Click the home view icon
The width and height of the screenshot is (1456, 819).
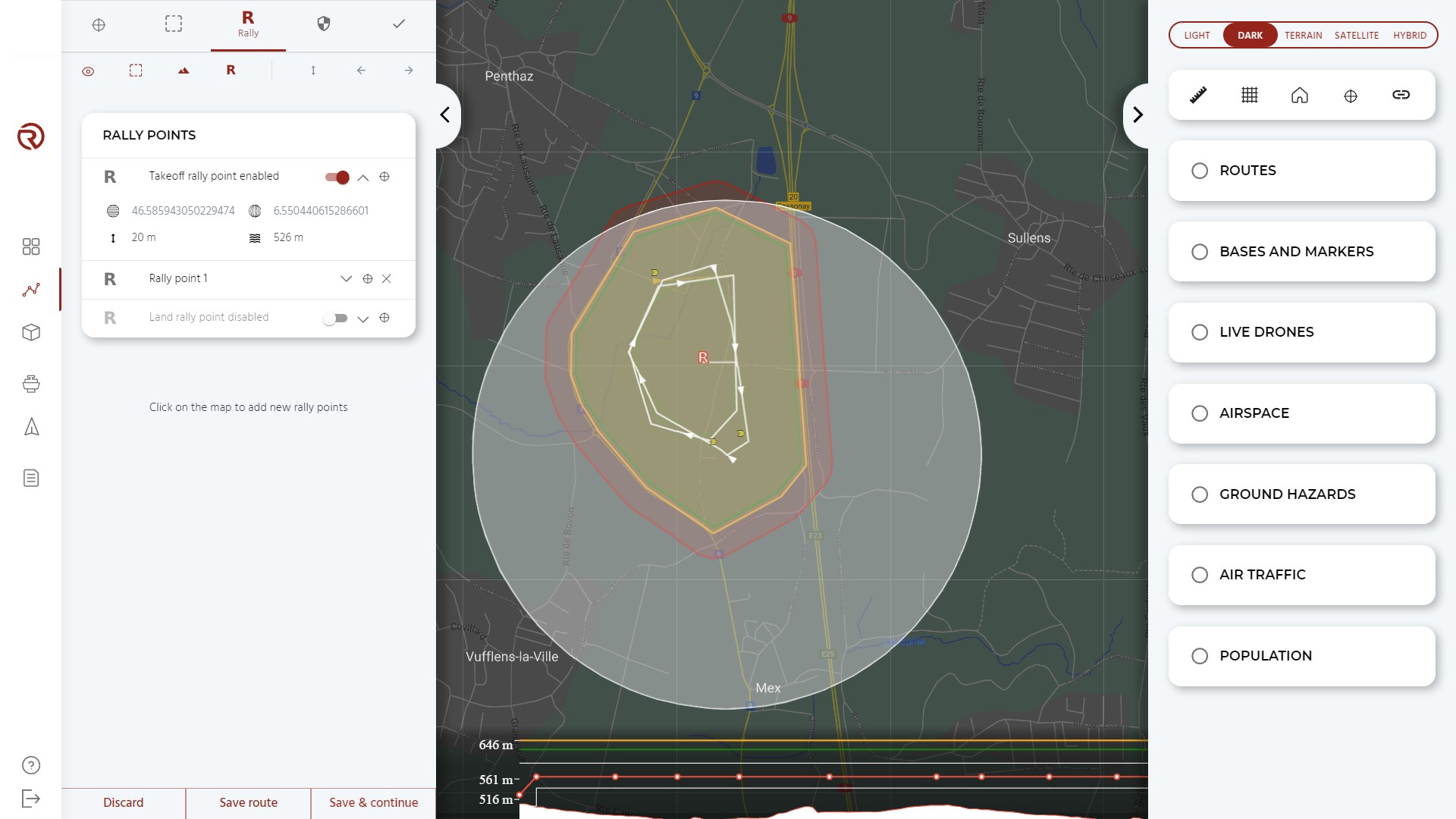click(x=1300, y=95)
